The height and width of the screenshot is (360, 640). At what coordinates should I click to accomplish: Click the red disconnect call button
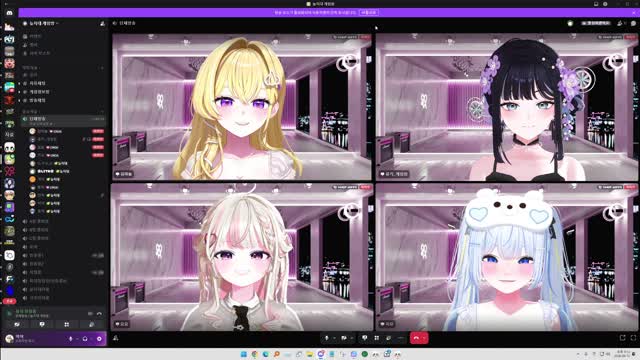pos(416,338)
